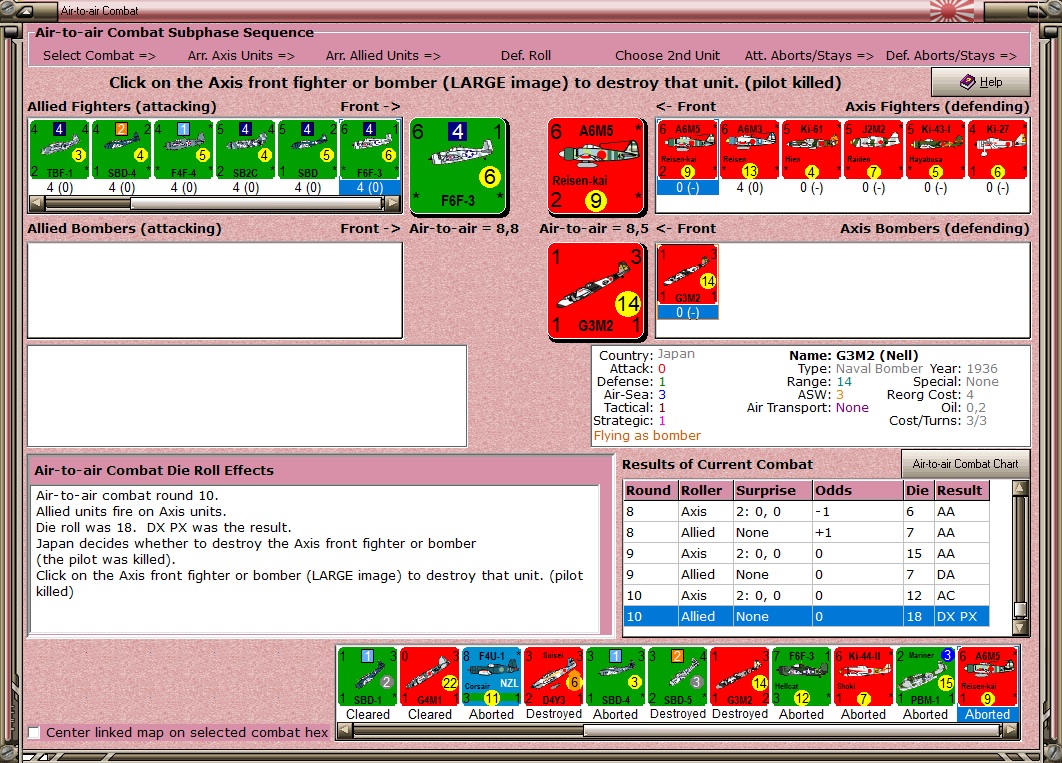Click the Cleared SBD-1 unit in results strip

coord(368,677)
